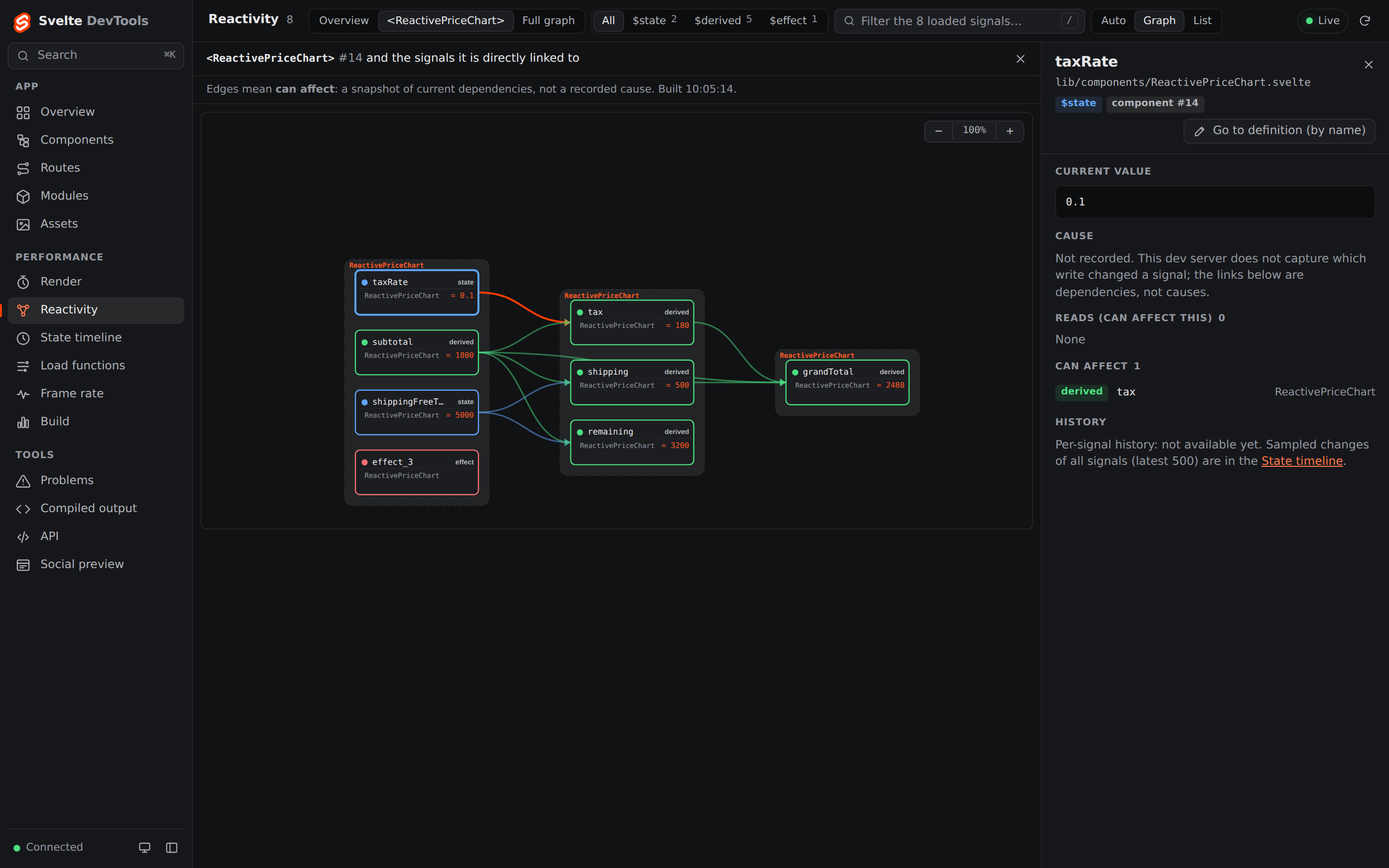Switch to the Overview tab
This screenshot has height=868, width=1389.
pos(344,21)
